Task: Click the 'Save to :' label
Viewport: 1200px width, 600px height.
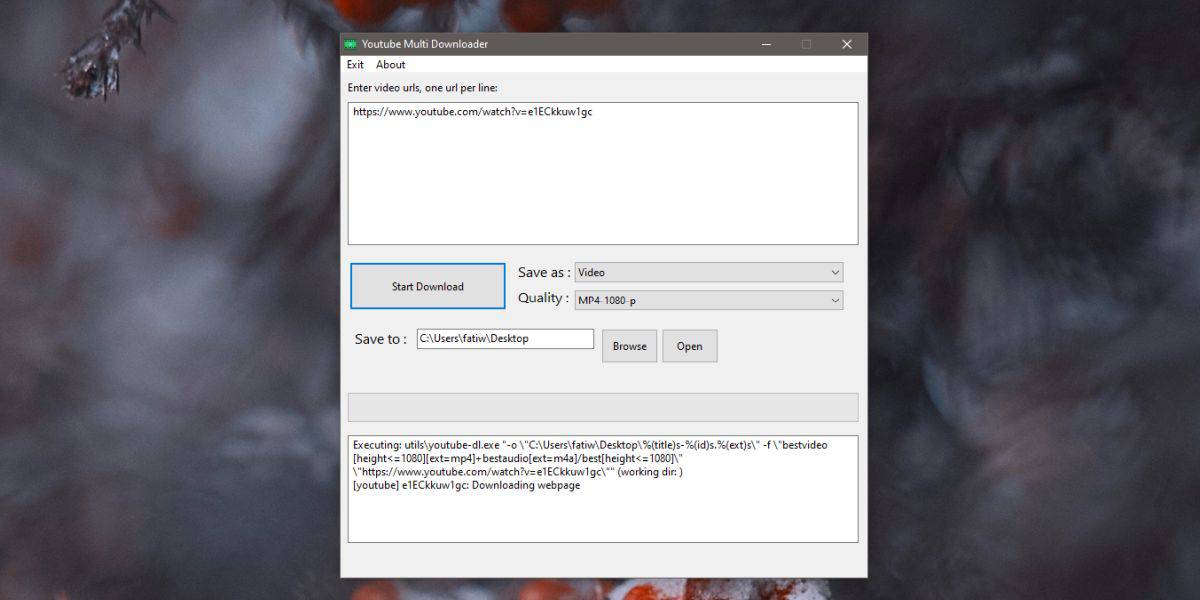Action: point(381,339)
